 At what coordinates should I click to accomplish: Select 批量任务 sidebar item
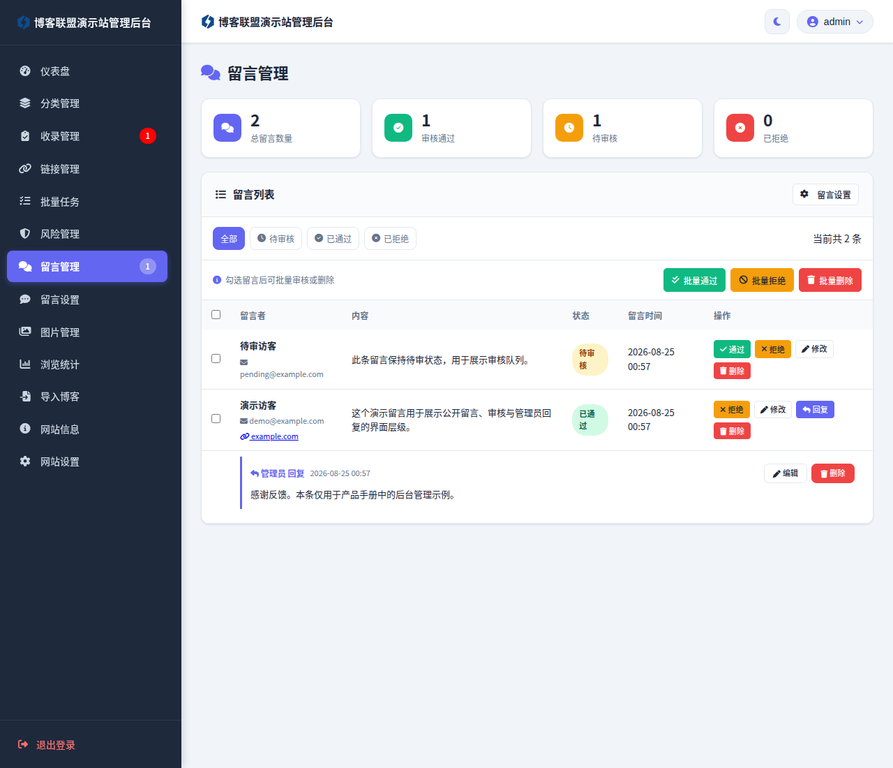click(87, 202)
